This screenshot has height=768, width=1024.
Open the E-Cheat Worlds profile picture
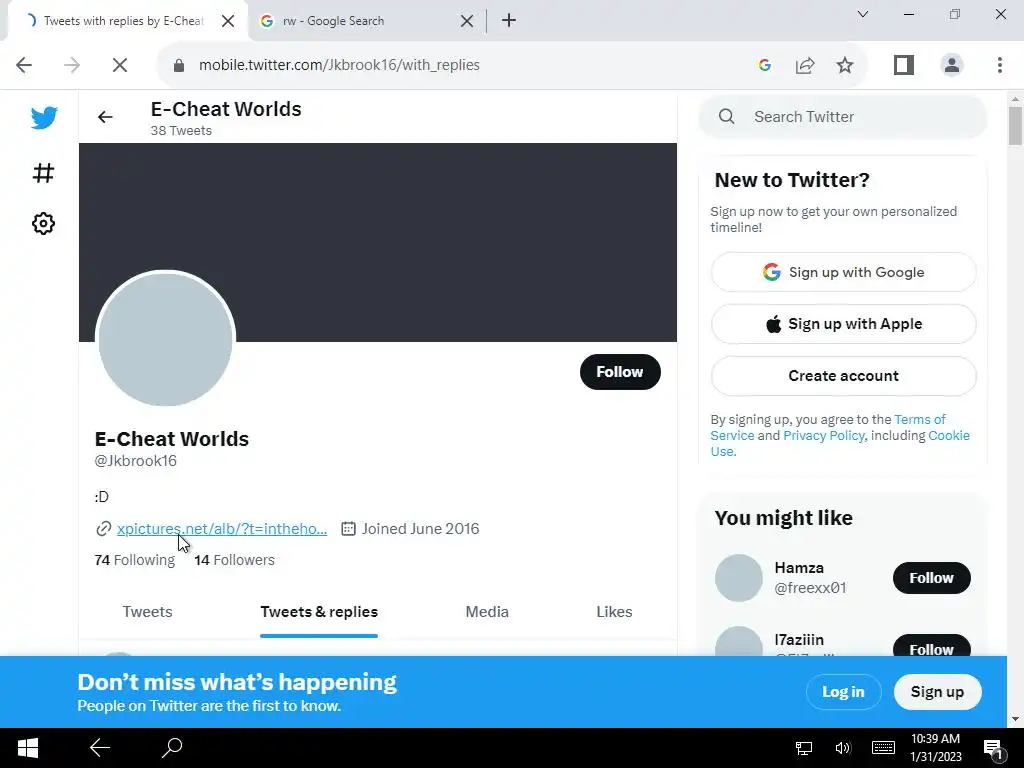point(165,338)
